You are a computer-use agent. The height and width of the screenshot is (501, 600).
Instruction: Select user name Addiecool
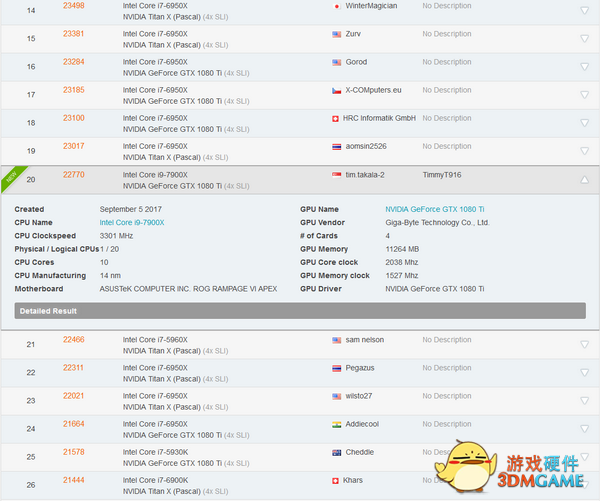(x=362, y=424)
